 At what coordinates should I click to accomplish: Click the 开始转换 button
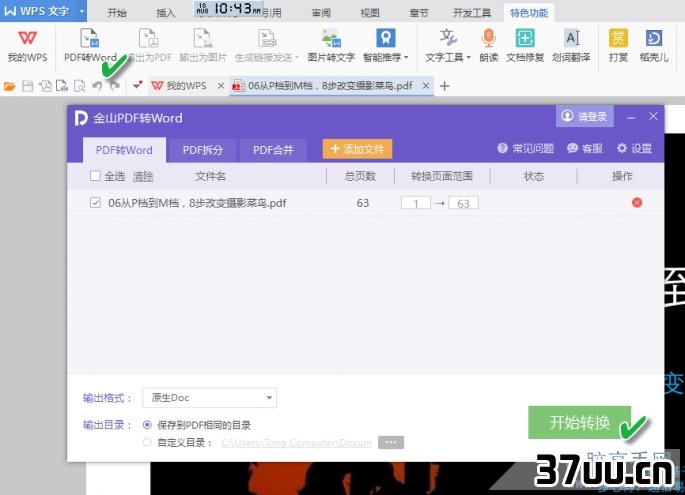579,422
